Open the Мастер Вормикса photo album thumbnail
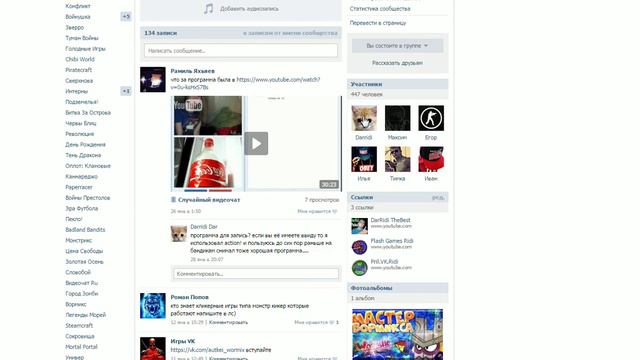The image size is (640, 360). [x=398, y=334]
